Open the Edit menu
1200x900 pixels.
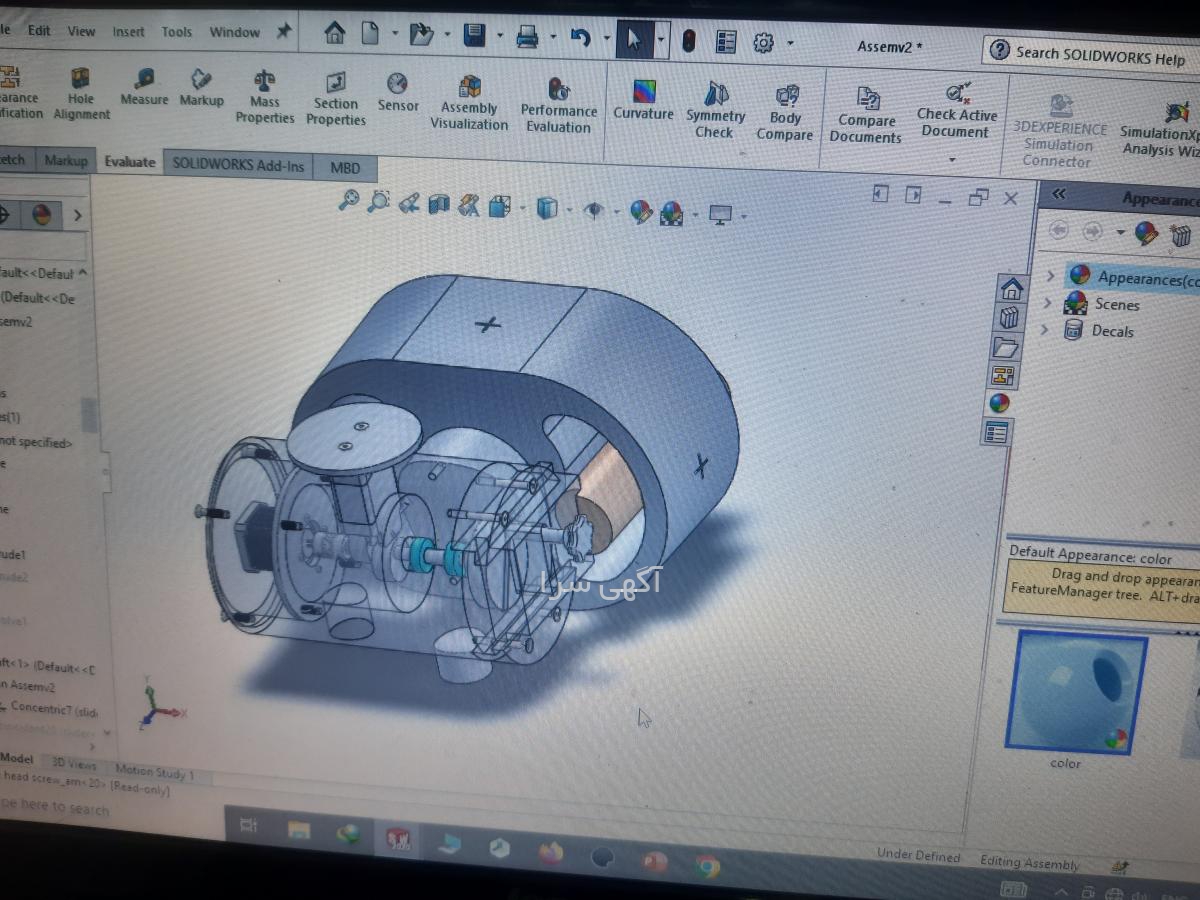(x=39, y=30)
